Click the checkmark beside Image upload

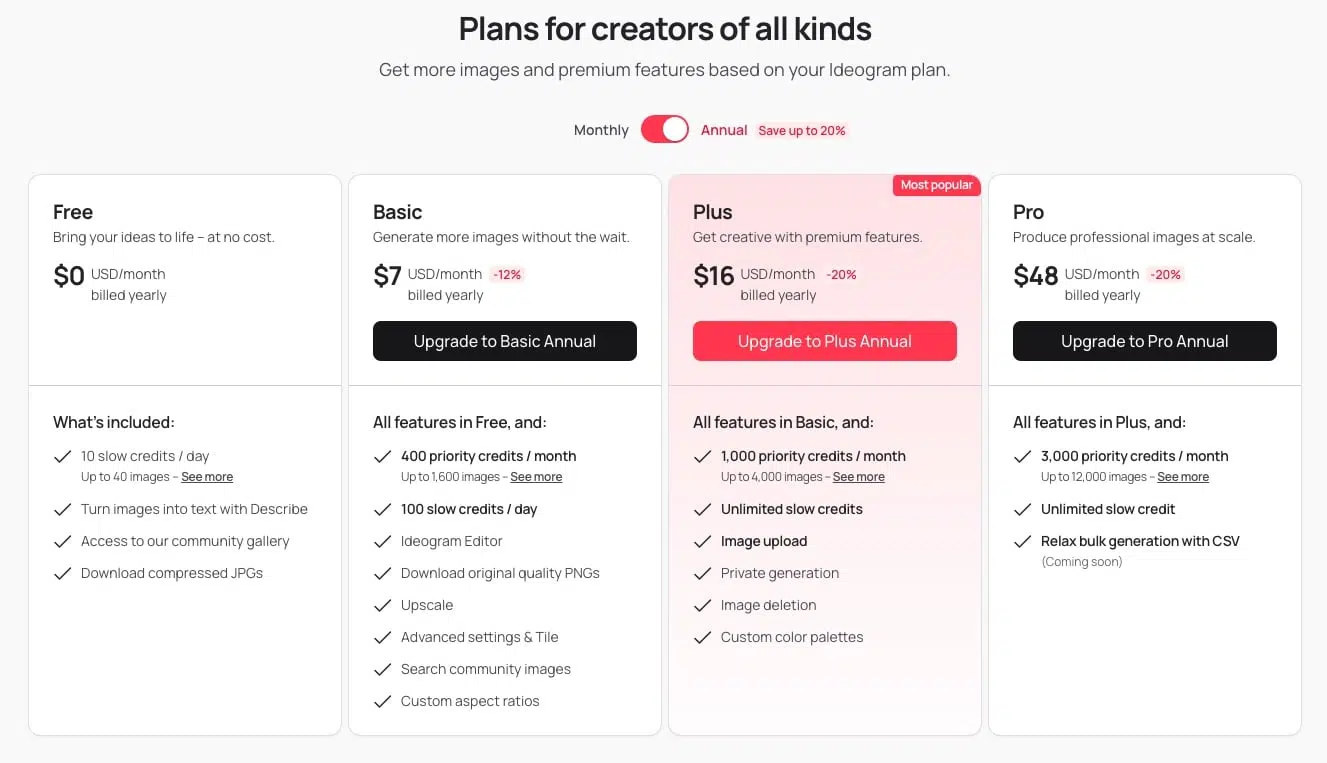(x=703, y=541)
